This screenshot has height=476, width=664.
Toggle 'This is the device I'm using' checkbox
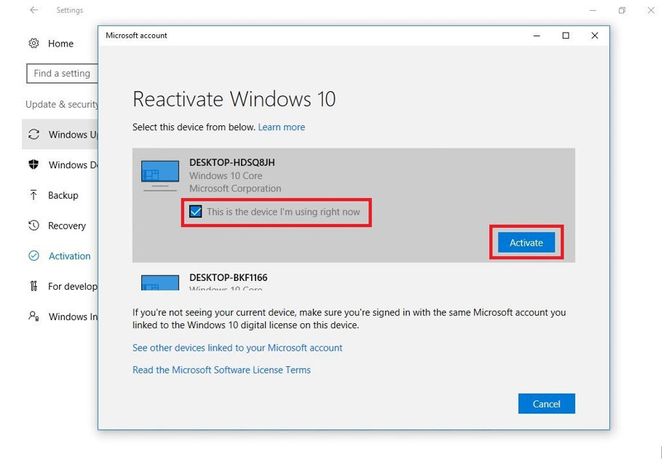click(196, 211)
